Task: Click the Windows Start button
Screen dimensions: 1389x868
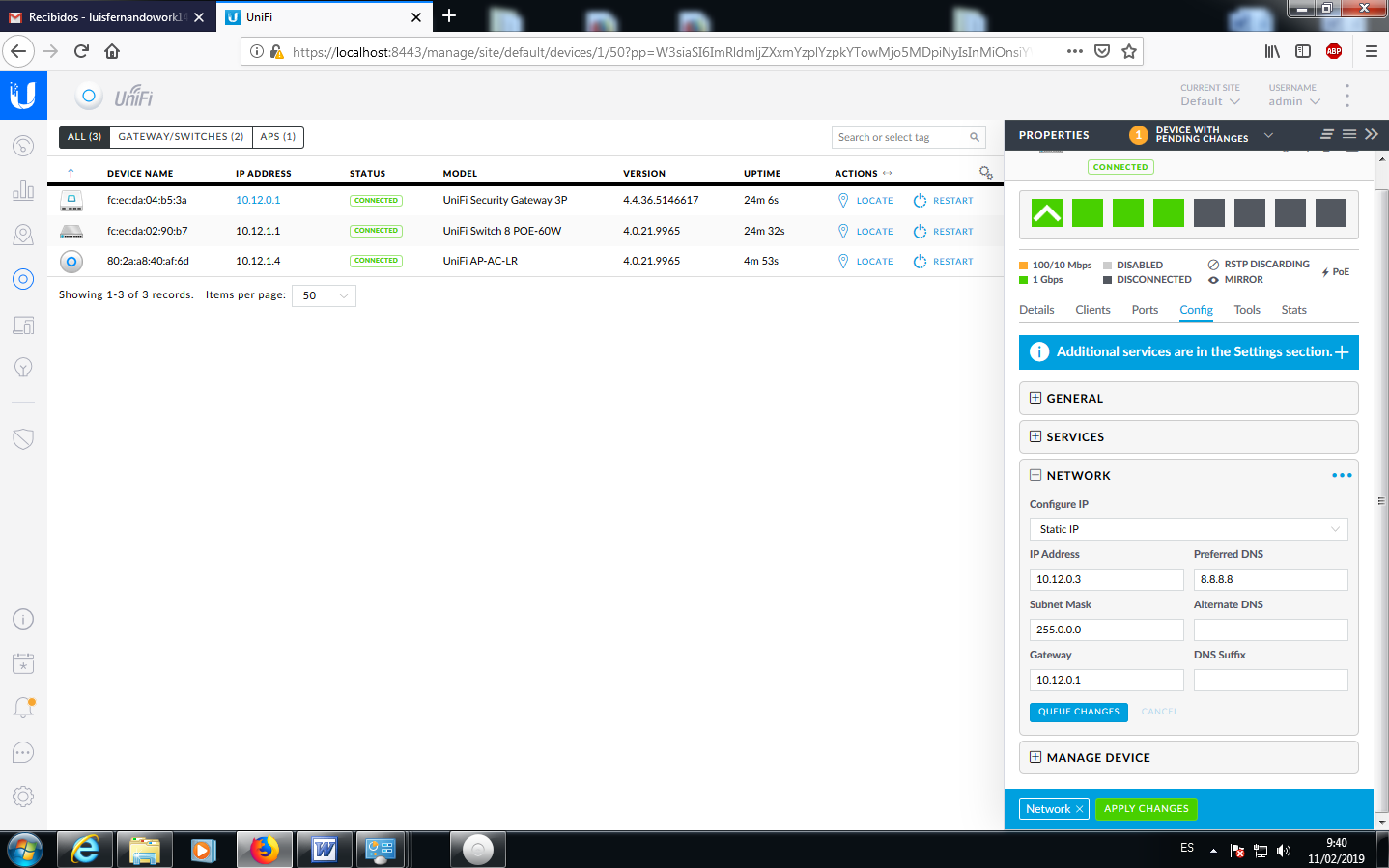Action: (x=25, y=850)
